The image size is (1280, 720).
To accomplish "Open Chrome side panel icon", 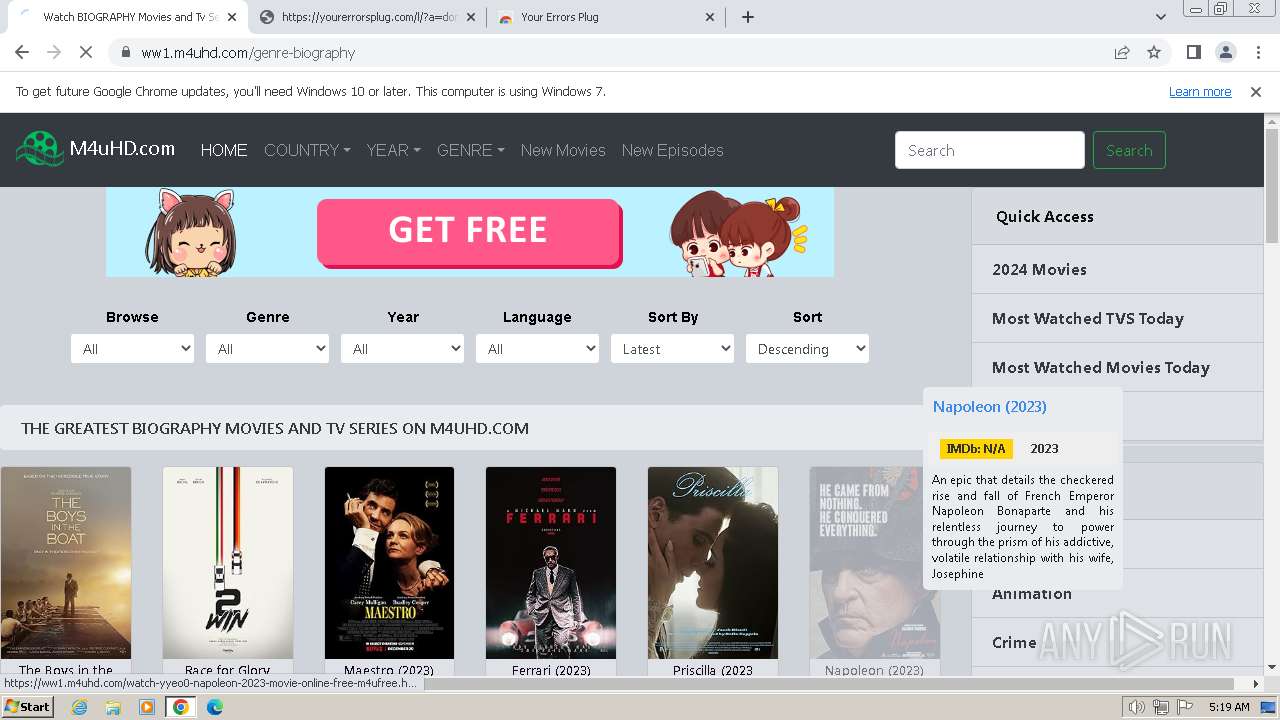I will [x=1193, y=52].
